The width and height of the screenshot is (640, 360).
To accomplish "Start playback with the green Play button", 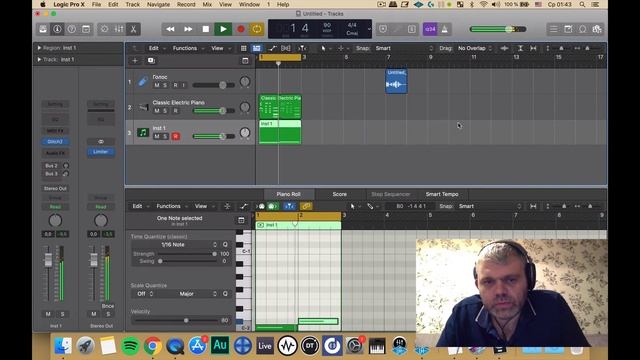I will pyautogui.click(x=223, y=29).
